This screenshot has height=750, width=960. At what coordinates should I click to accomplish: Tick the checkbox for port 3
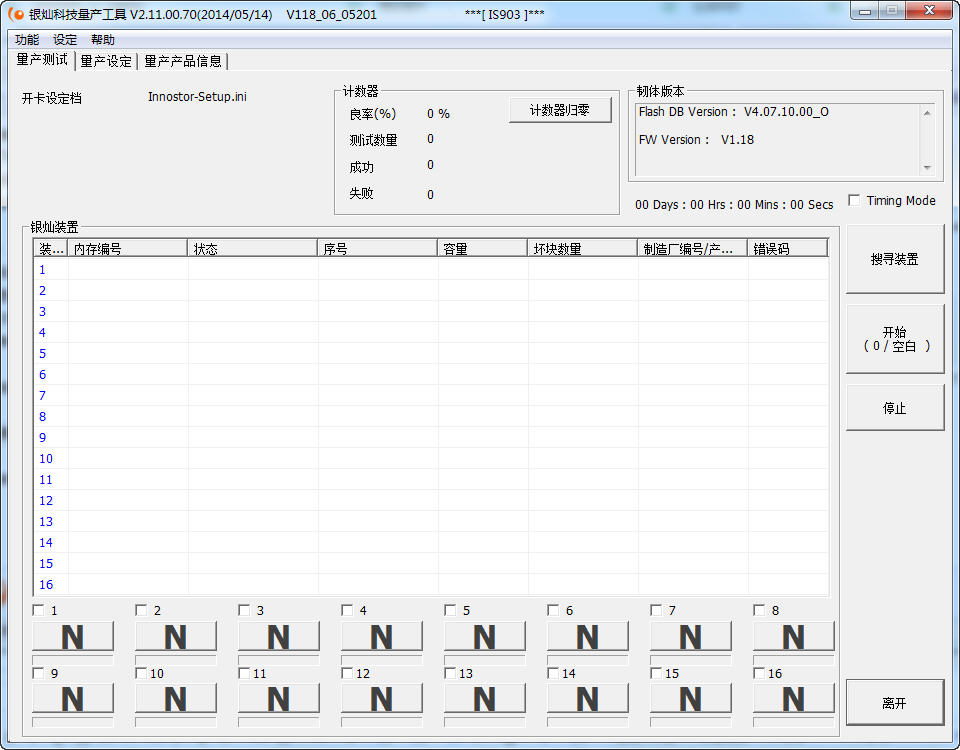[x=244, y=610]
